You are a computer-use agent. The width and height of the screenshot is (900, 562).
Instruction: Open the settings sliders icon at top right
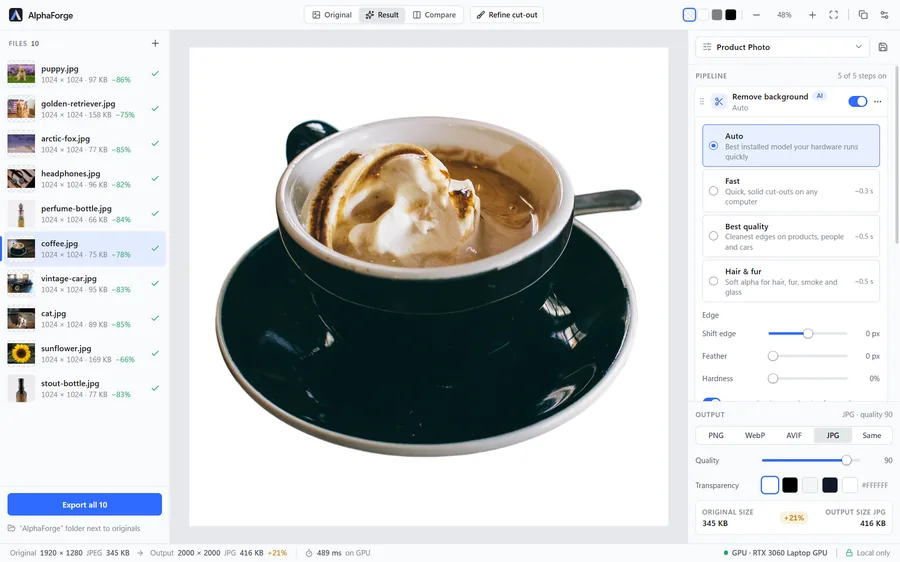click(x=885, y=15)
